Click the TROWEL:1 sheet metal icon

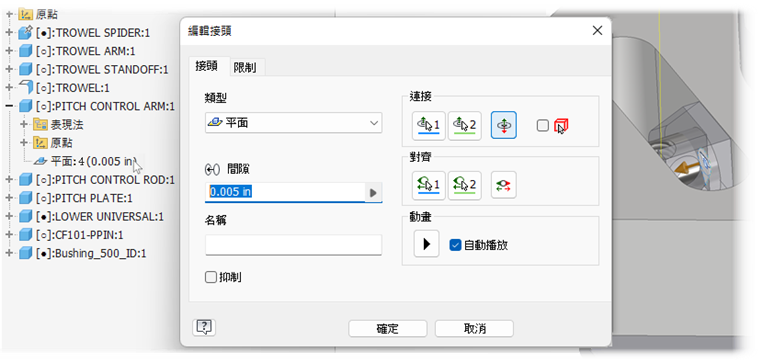pyautogui.click(x=25, y=88)
